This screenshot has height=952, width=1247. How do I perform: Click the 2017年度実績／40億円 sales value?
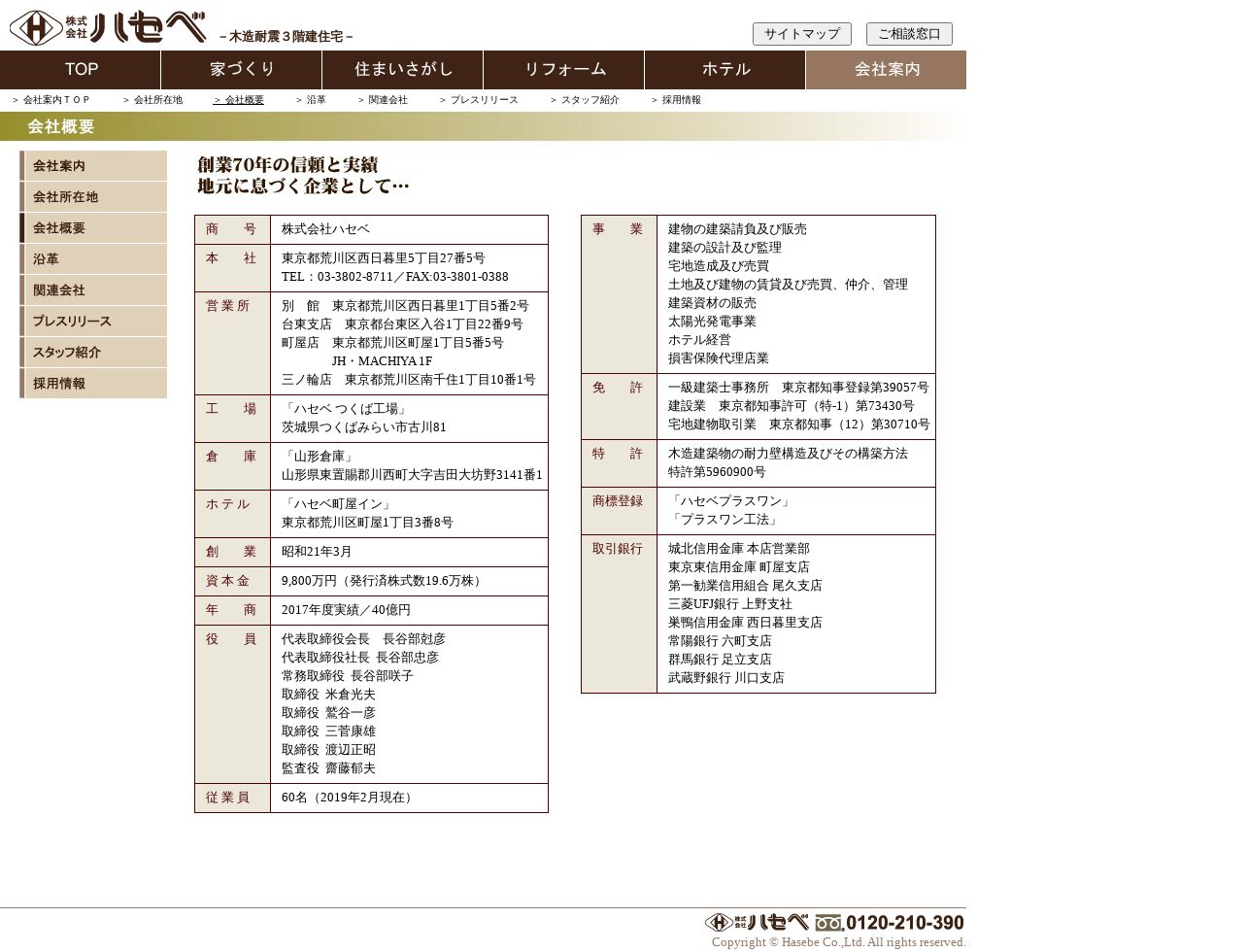(346, 610)
